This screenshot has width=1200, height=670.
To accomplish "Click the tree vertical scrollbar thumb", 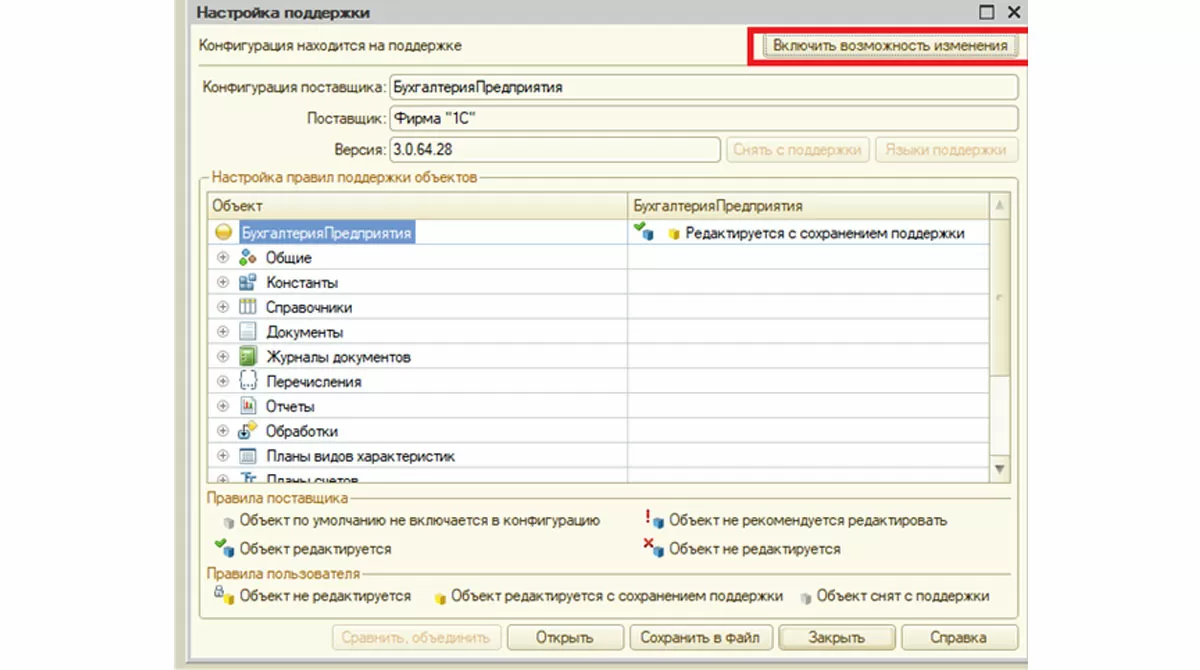I will (x=1000, y=298).
